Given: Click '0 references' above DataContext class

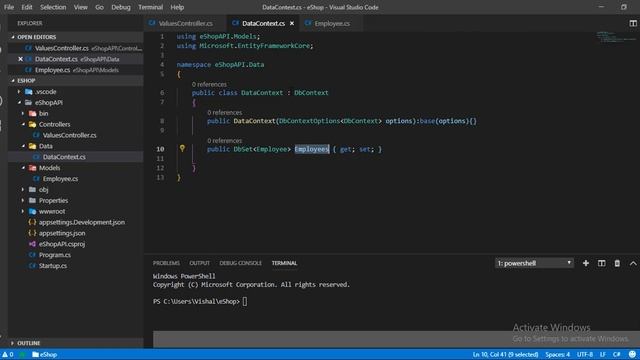Looking at the screenshot, I should point(209,84).
